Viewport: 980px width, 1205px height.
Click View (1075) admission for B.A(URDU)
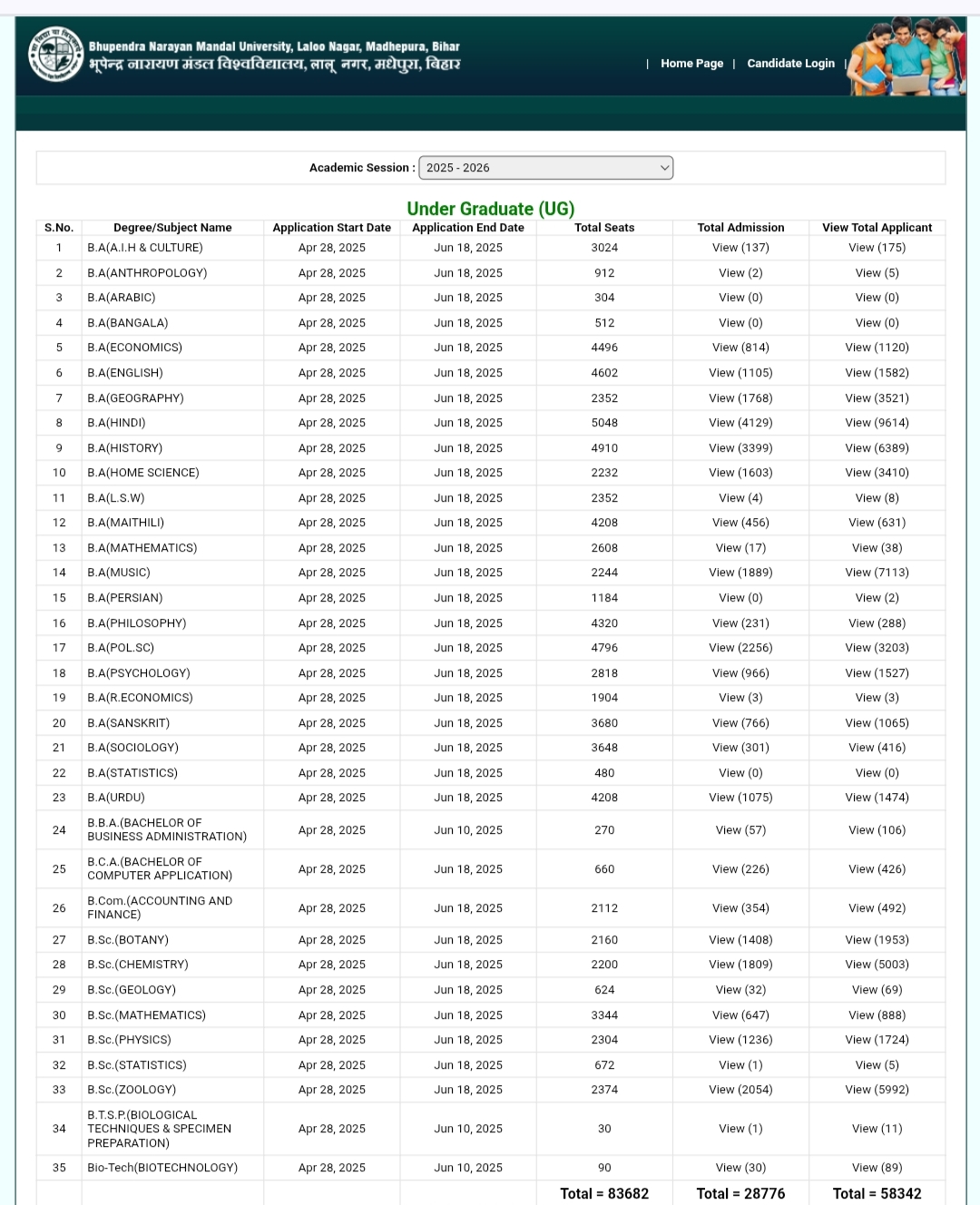[740, 798]
